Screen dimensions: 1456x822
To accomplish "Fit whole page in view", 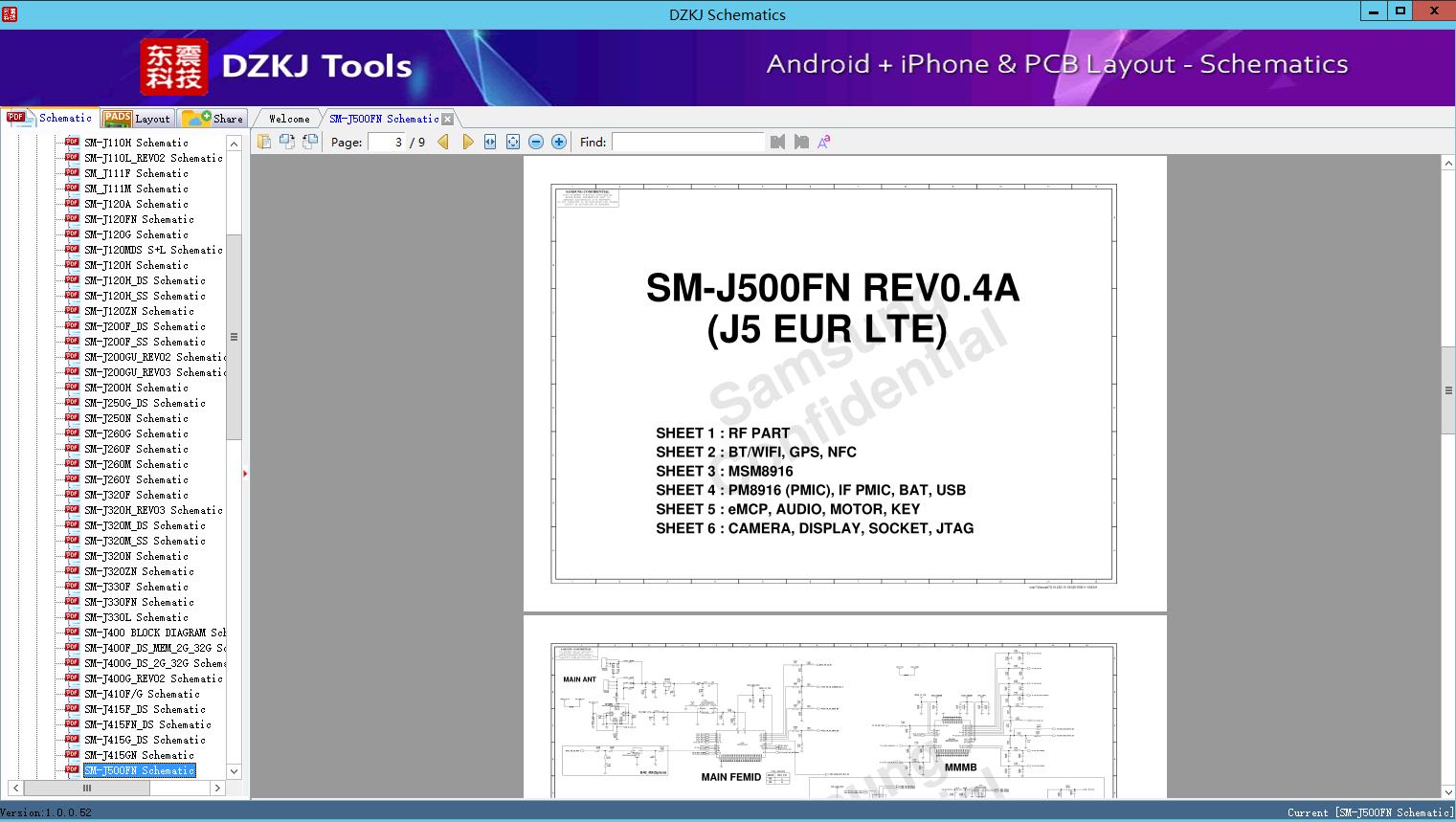I will point(513,142).
